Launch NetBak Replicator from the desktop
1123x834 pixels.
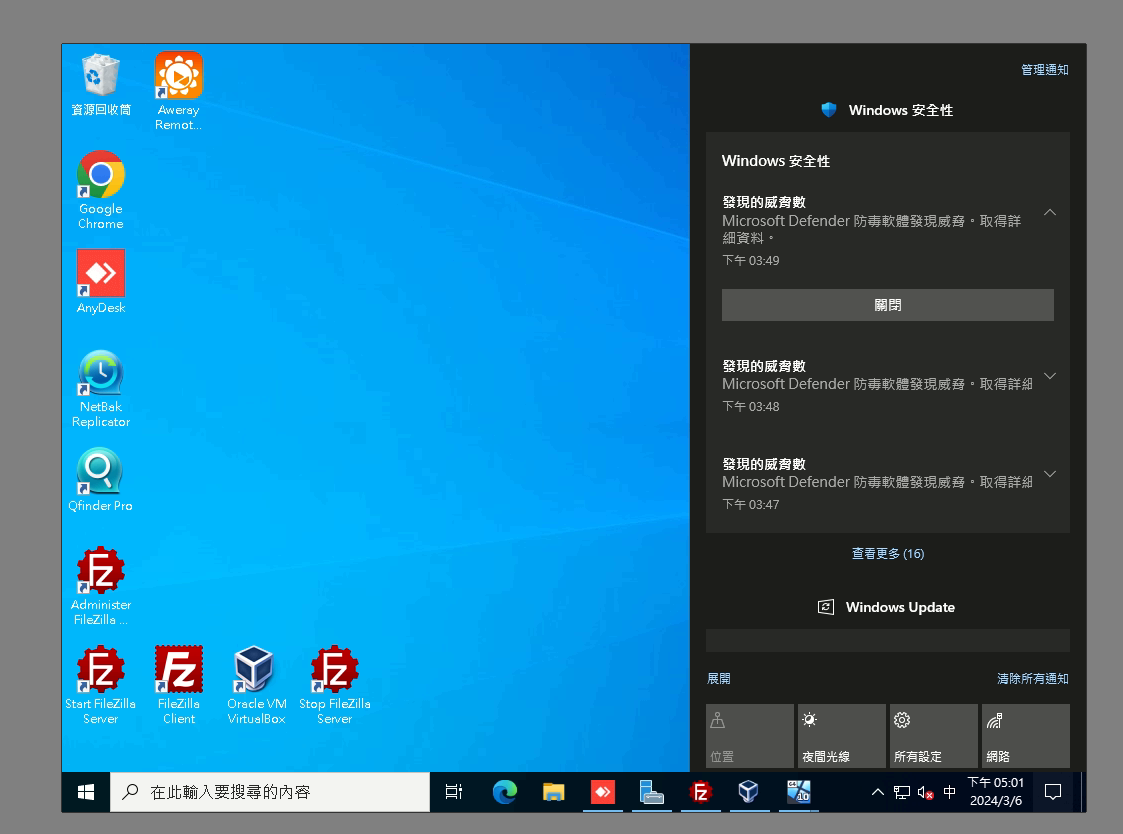click(100, 374)
